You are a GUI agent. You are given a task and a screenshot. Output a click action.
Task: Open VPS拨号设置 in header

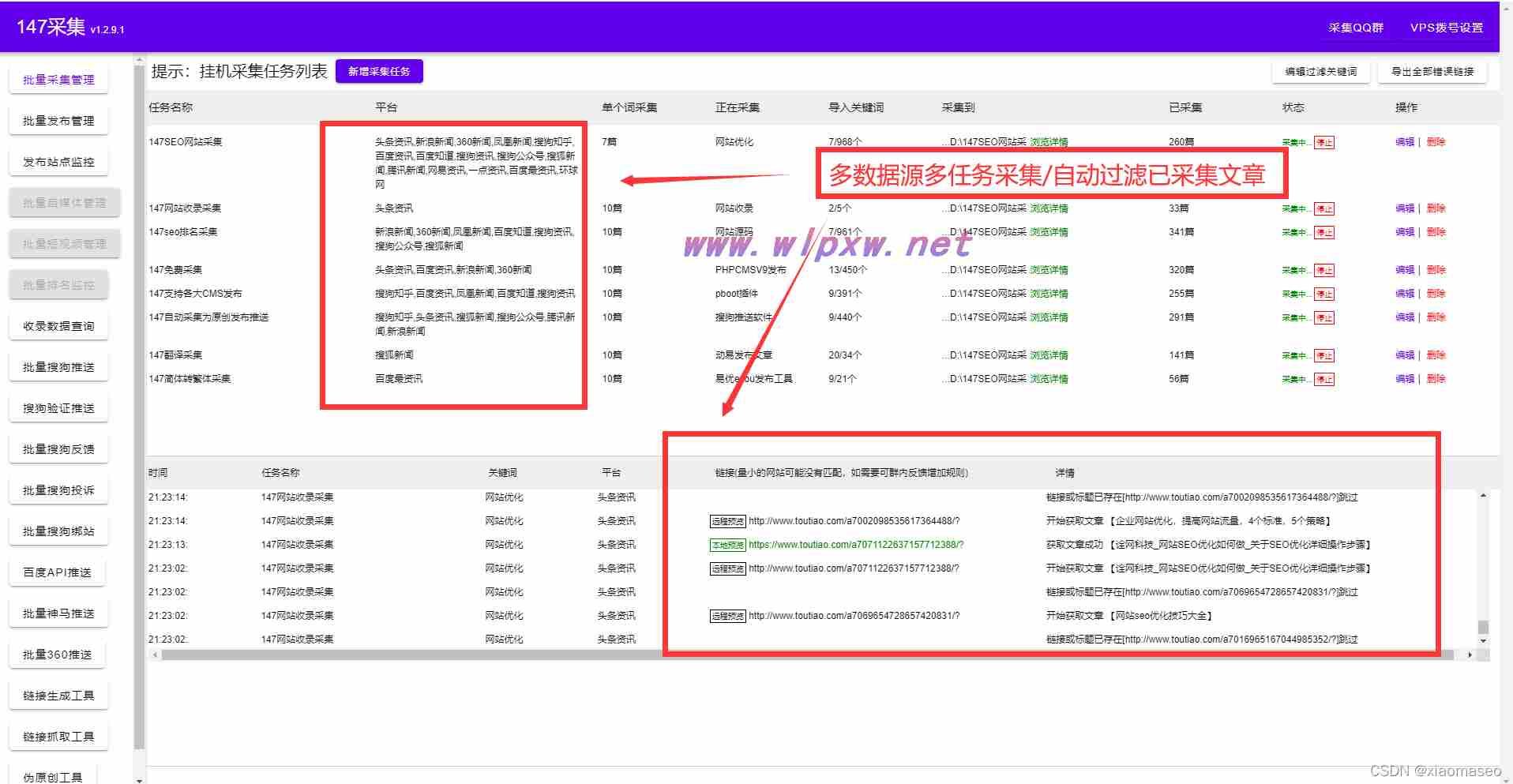(x=1447, y=28)
